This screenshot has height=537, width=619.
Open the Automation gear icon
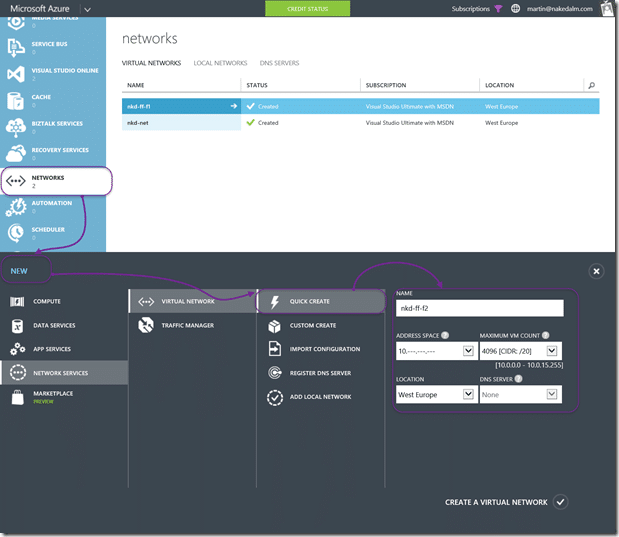[x=16, y=207]
